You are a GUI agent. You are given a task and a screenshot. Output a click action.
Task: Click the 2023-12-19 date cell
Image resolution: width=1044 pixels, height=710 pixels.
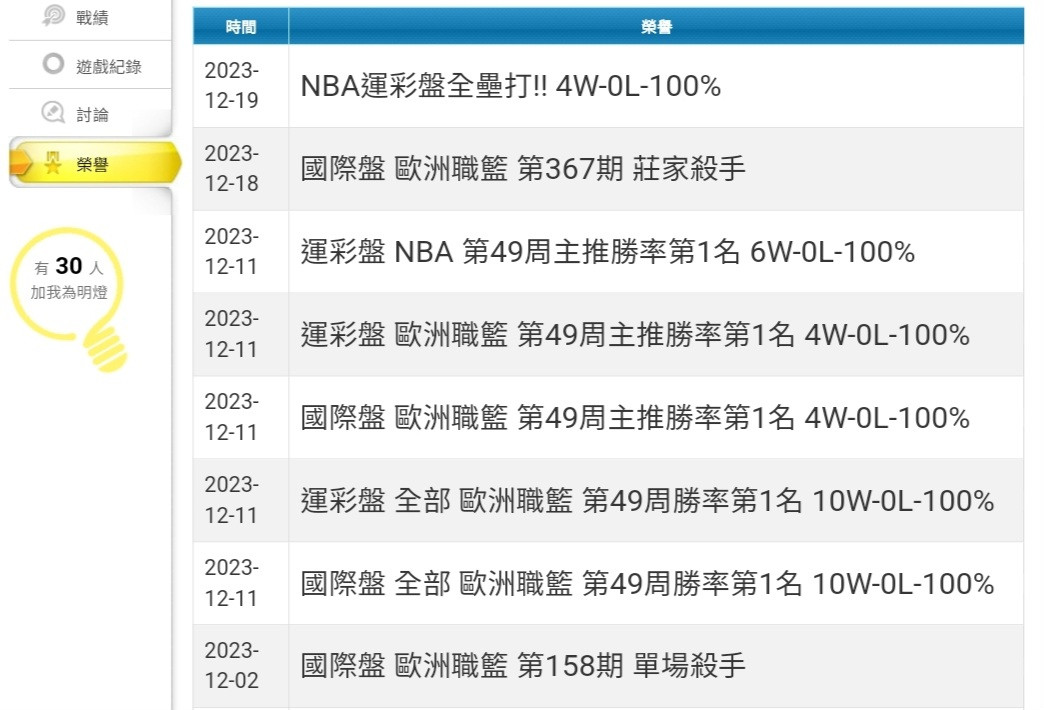click(x=240, y=86)
